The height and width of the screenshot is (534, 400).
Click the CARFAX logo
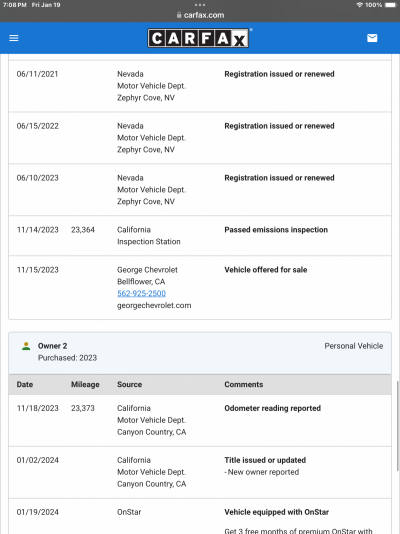click(x=198, y=38)
